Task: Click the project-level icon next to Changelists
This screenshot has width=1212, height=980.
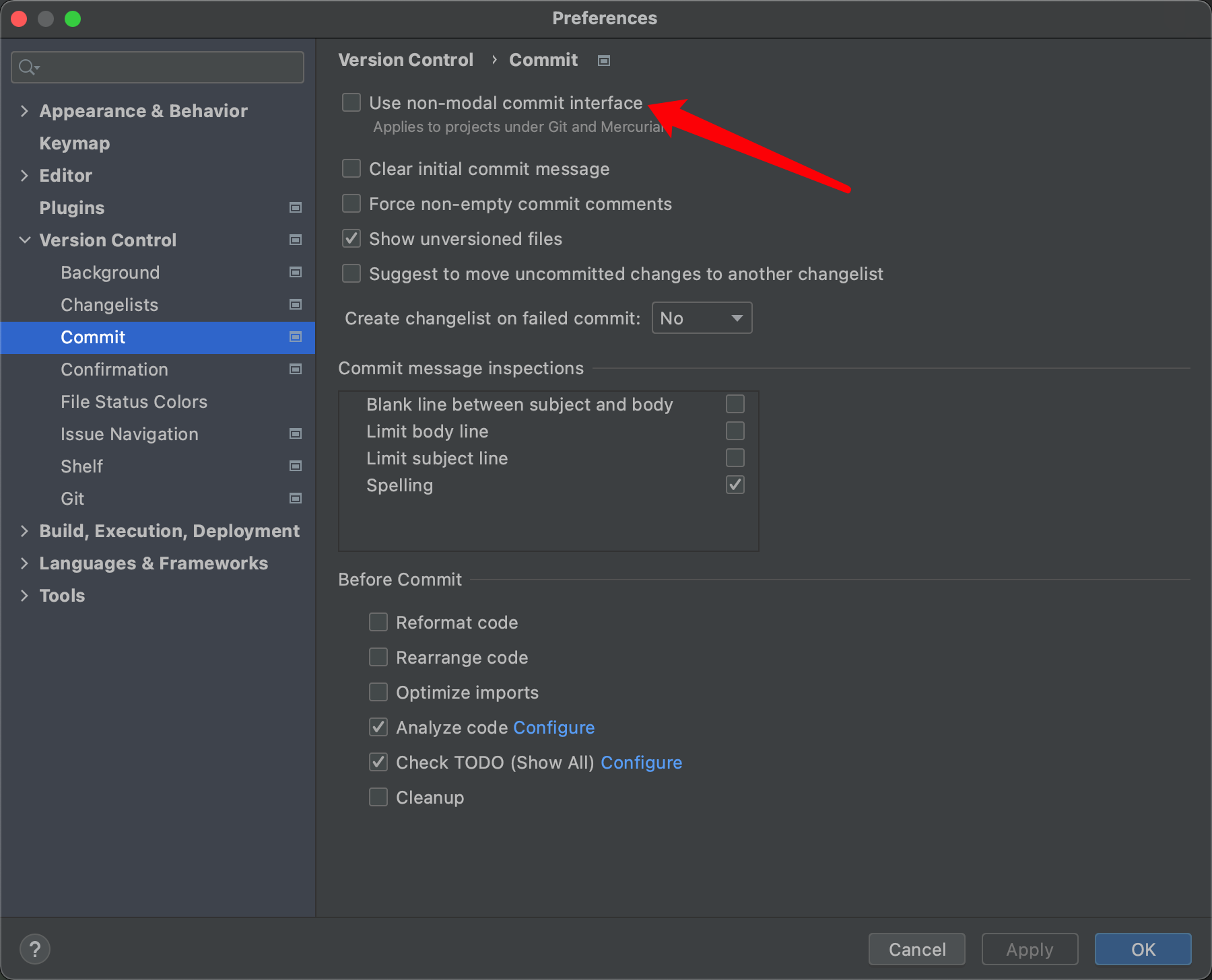Action: coord(295,305)
